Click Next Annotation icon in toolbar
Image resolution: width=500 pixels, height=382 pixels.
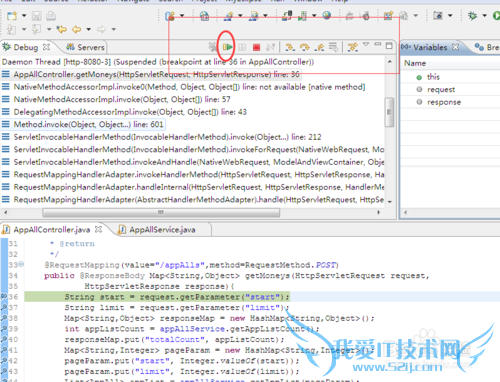12,30
